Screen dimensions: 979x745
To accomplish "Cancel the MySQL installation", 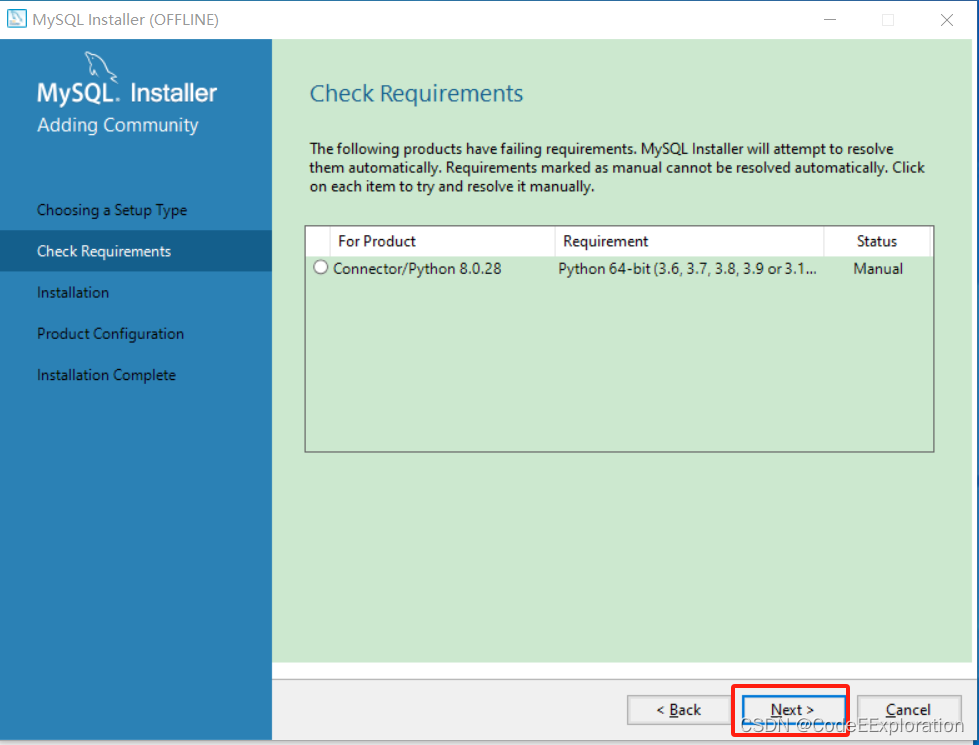I will click(x=908, y=710).
